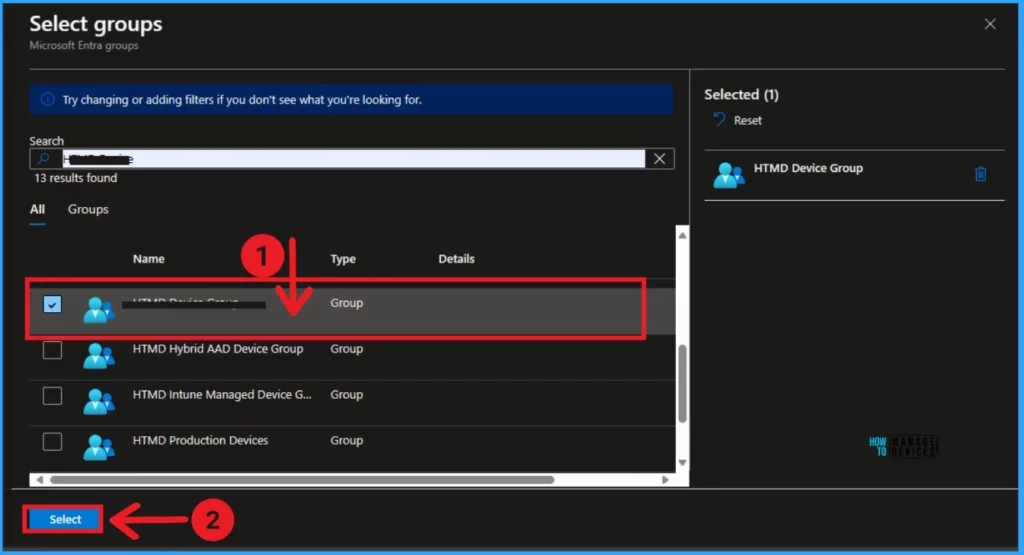Check HTMD Production Devices checkbox
1024x555 pixels.
tap(52, 441)
